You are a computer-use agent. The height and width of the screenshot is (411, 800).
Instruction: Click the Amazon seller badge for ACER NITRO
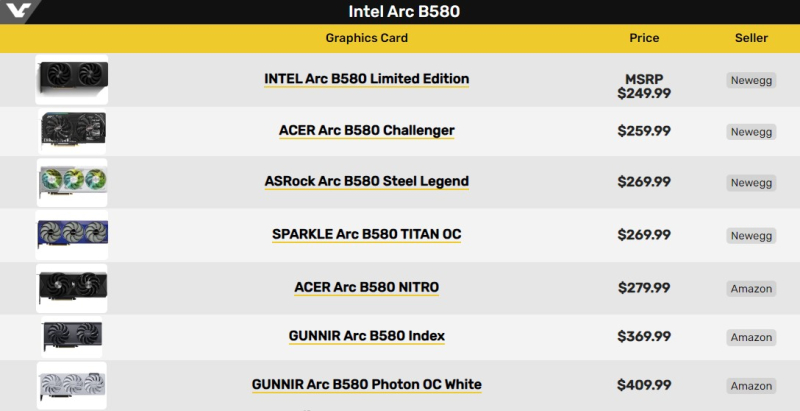pos(751,289)
